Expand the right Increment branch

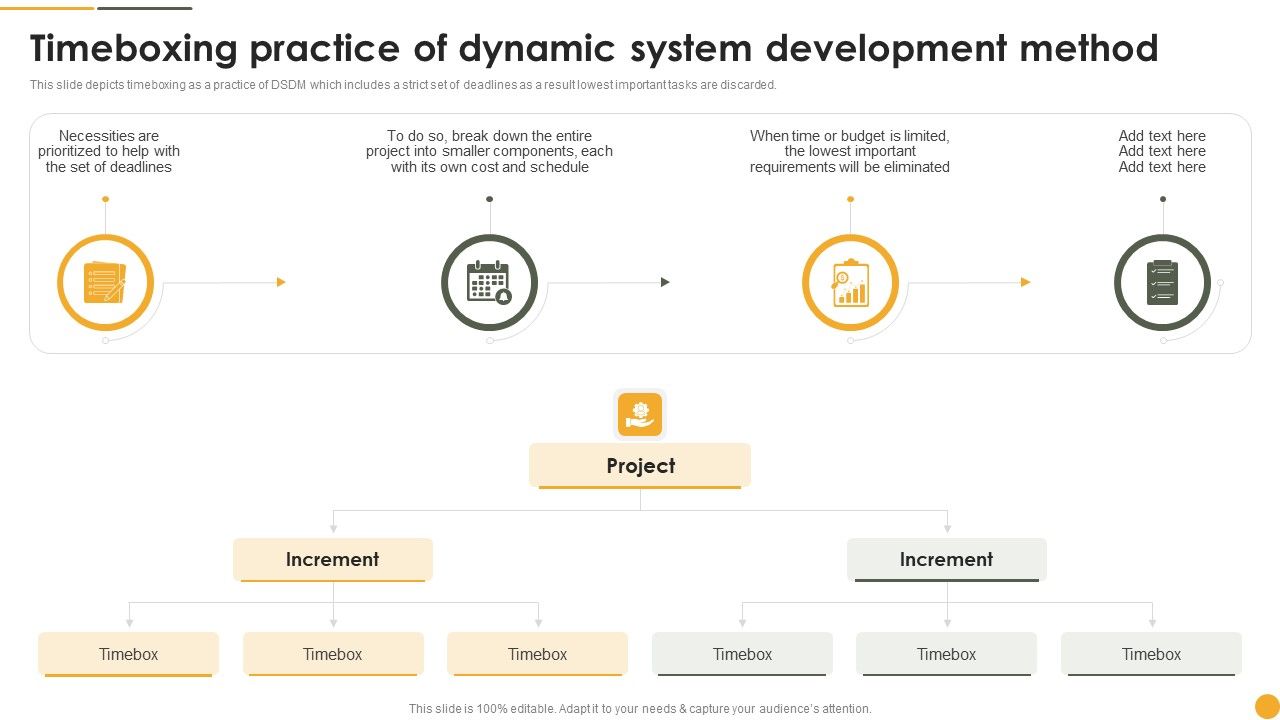(946, 559)
